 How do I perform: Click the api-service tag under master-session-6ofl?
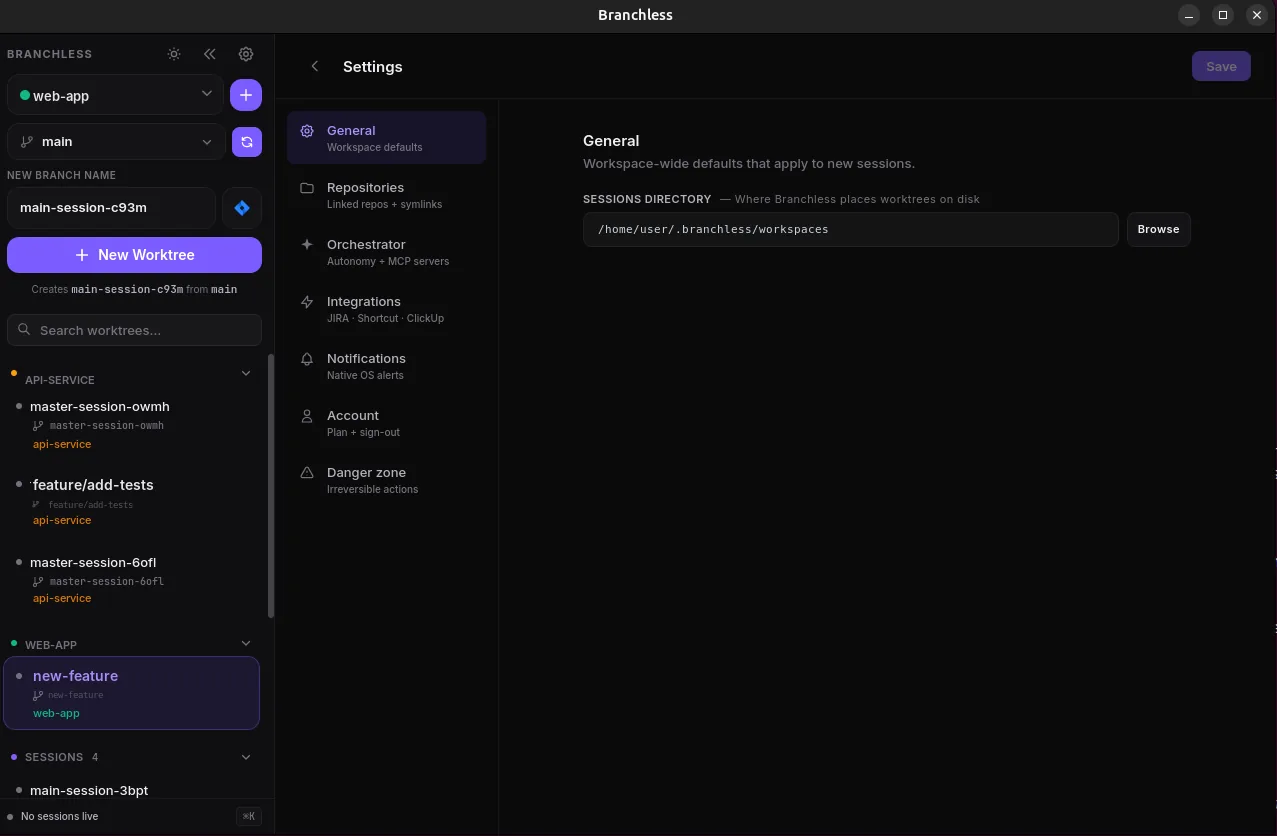(x=62, y=598)
